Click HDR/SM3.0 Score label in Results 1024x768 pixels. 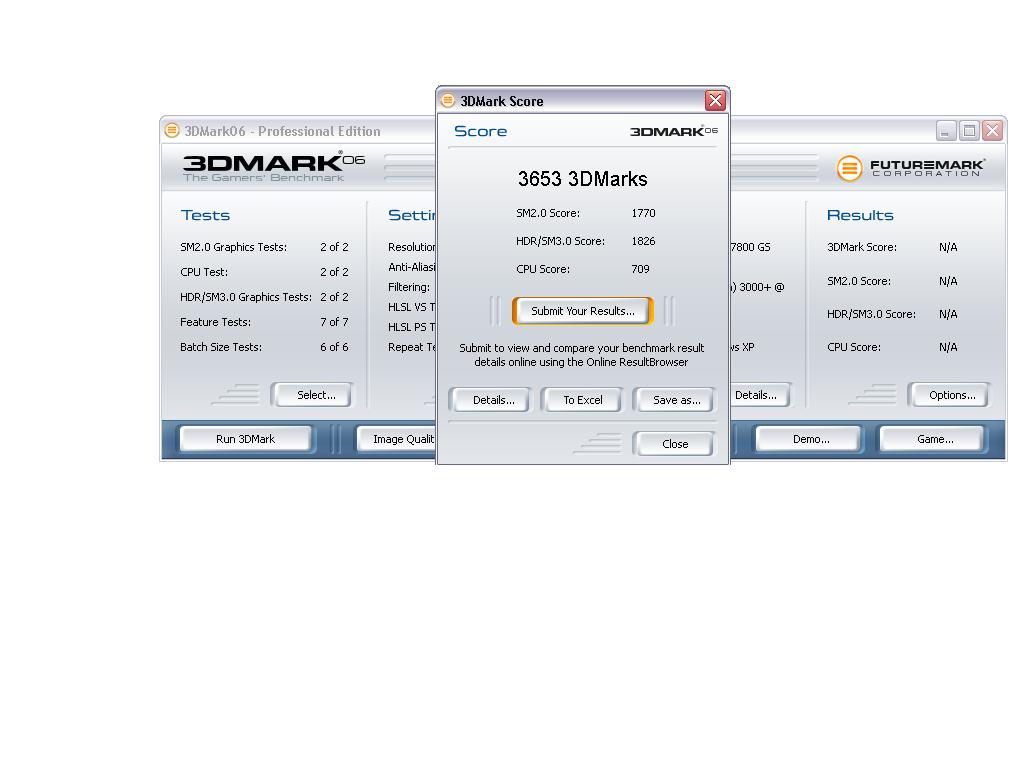pos(871,314)
